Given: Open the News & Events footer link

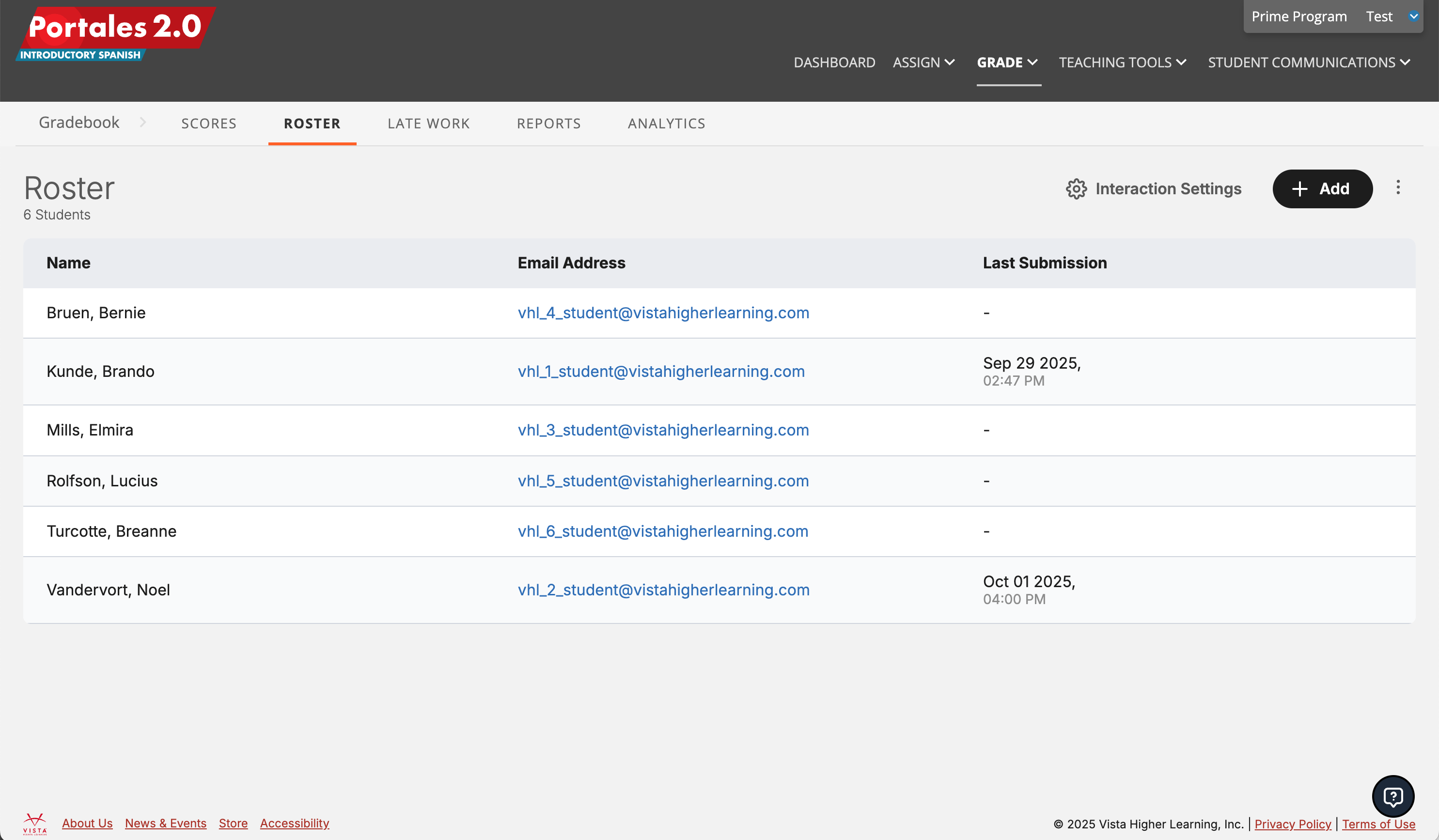Looking at the screenshot, I should coord(166,824).
